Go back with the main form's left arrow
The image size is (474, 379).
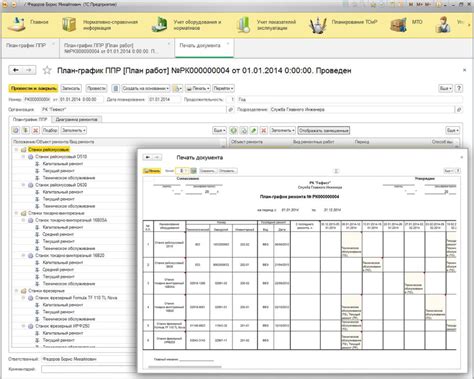click(x=15, y=70)
